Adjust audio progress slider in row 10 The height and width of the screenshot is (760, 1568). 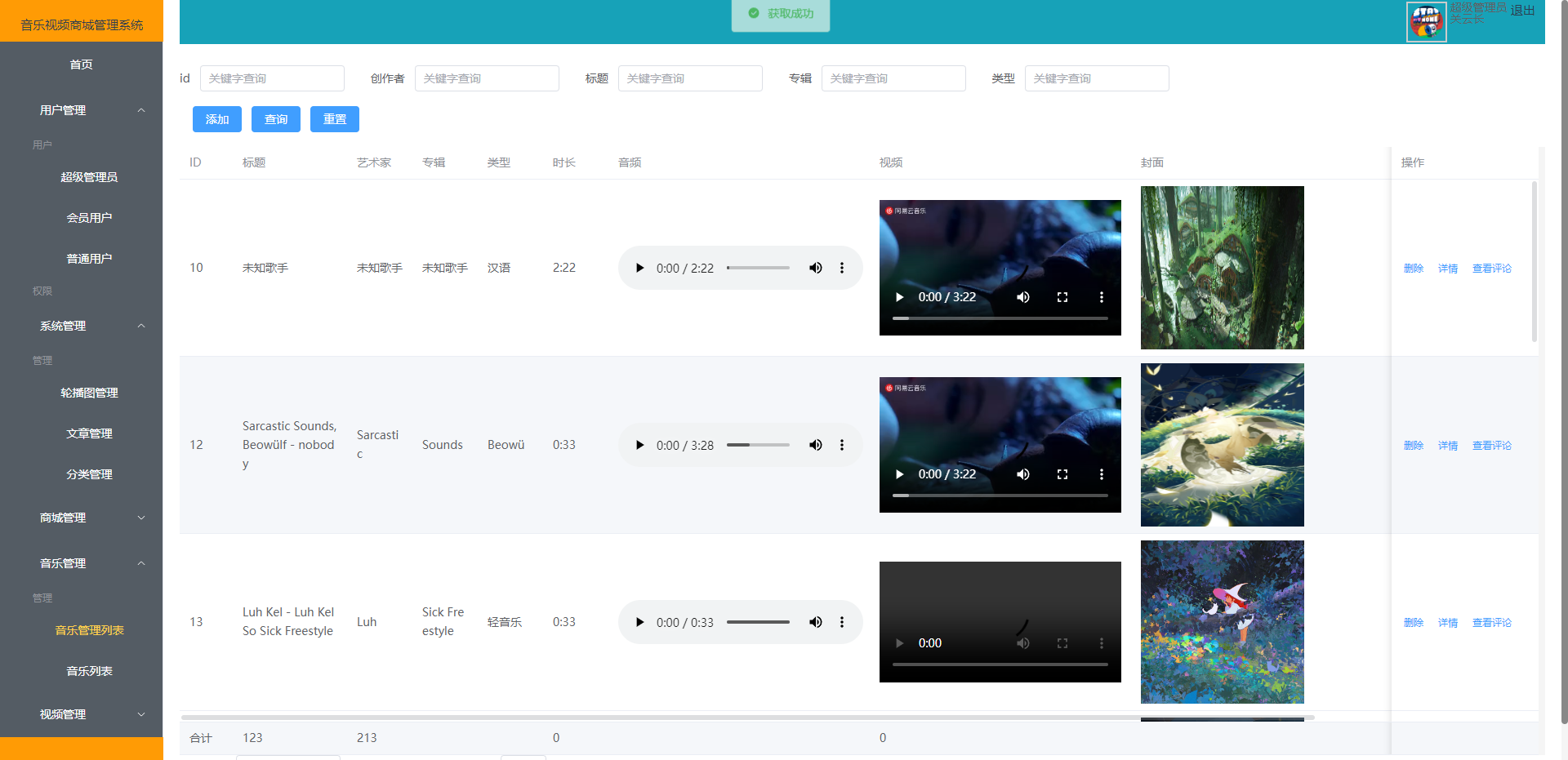(x=758, y=268)
